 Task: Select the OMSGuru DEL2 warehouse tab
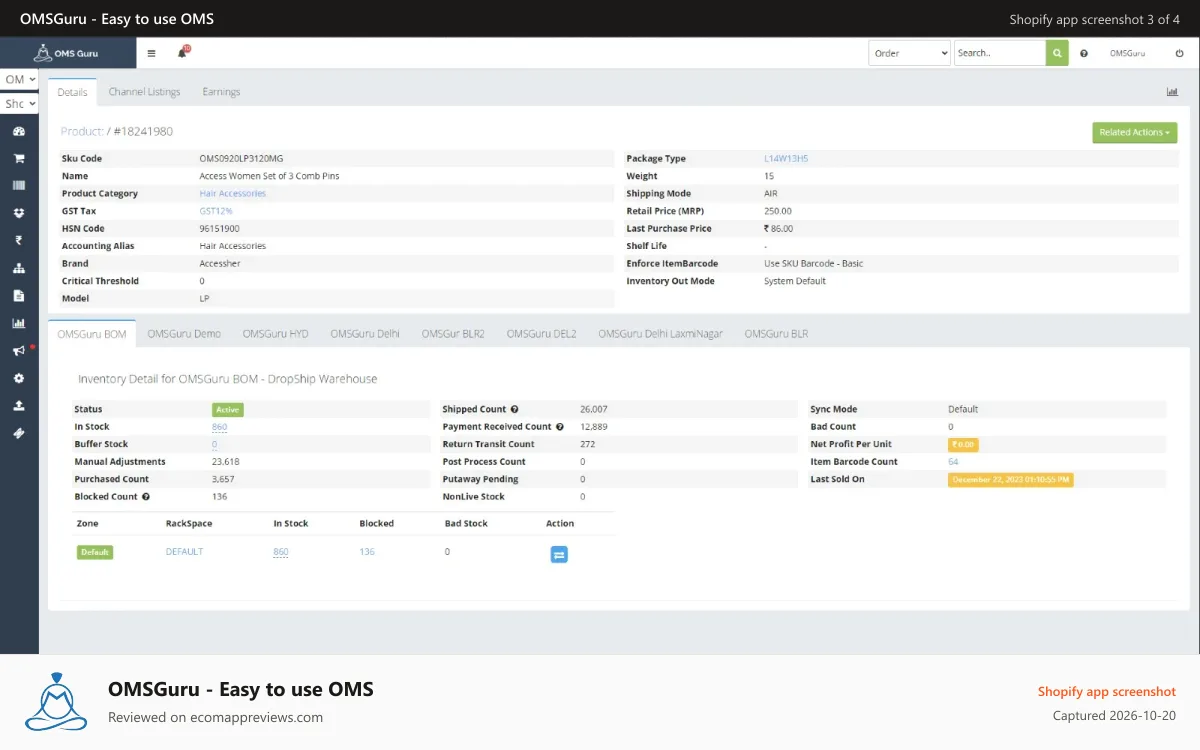pos(542,334)
